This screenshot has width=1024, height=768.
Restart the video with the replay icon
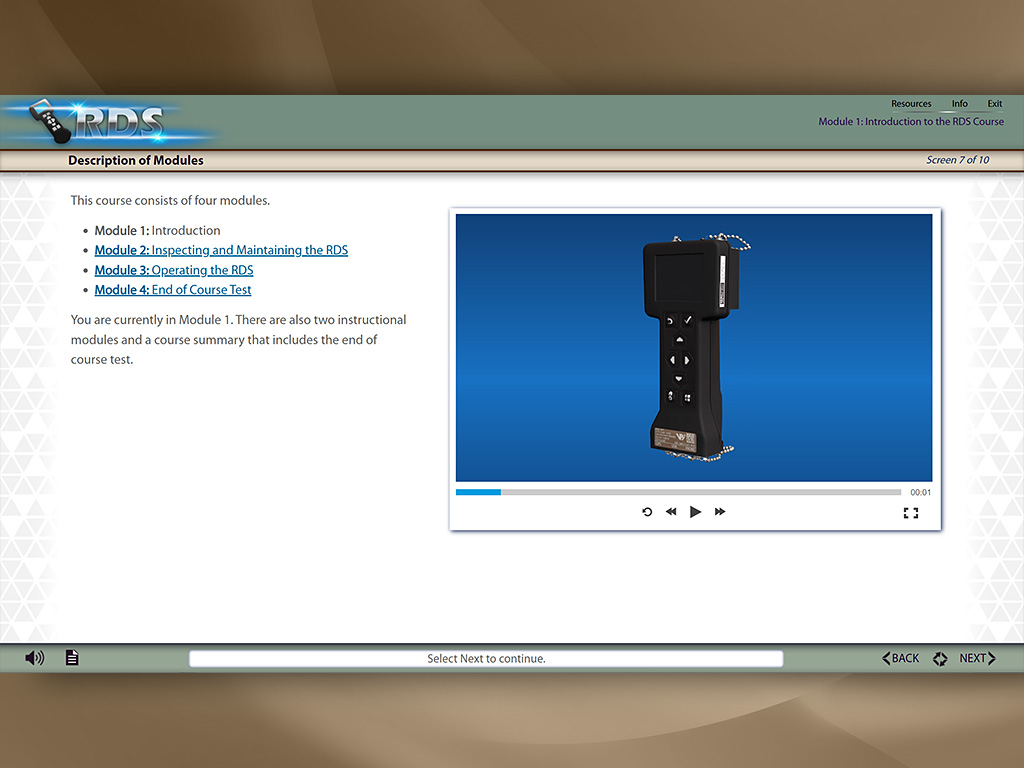point(647,512)
